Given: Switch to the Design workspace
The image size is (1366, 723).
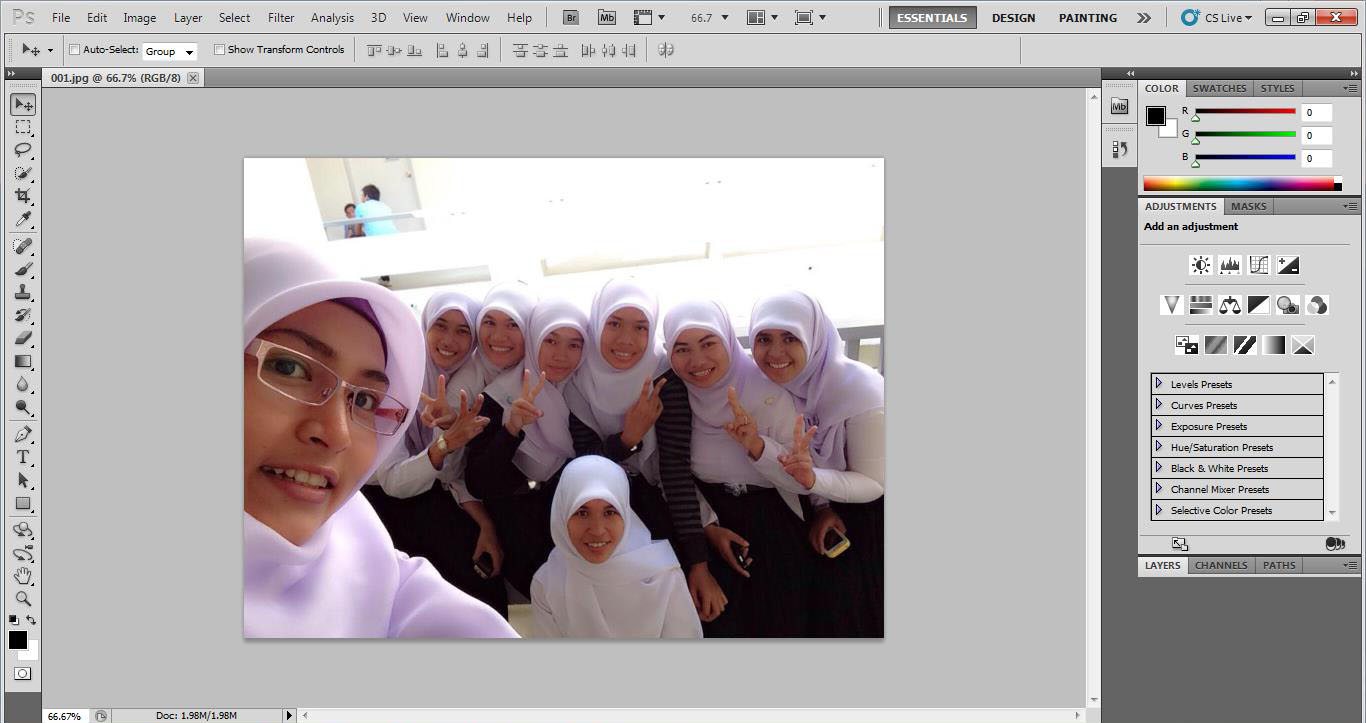Looking at the screenshot, I should coord(1013,17).
